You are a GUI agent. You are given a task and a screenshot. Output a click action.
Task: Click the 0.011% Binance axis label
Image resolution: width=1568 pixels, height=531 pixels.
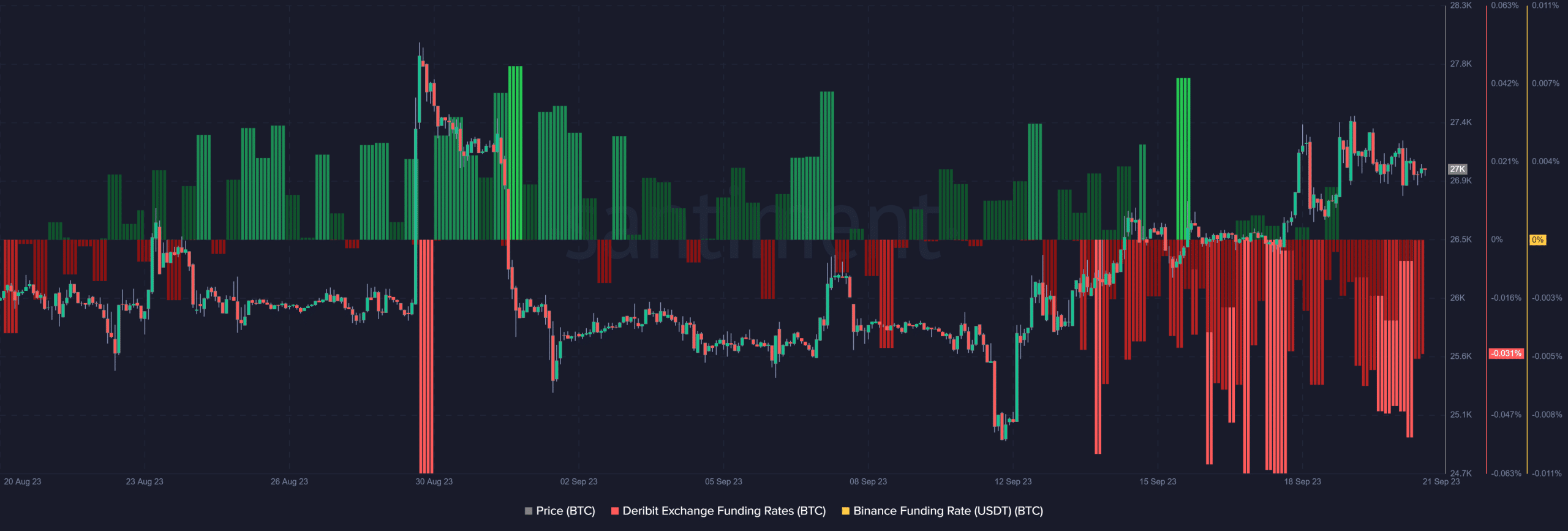(1545, 6)
